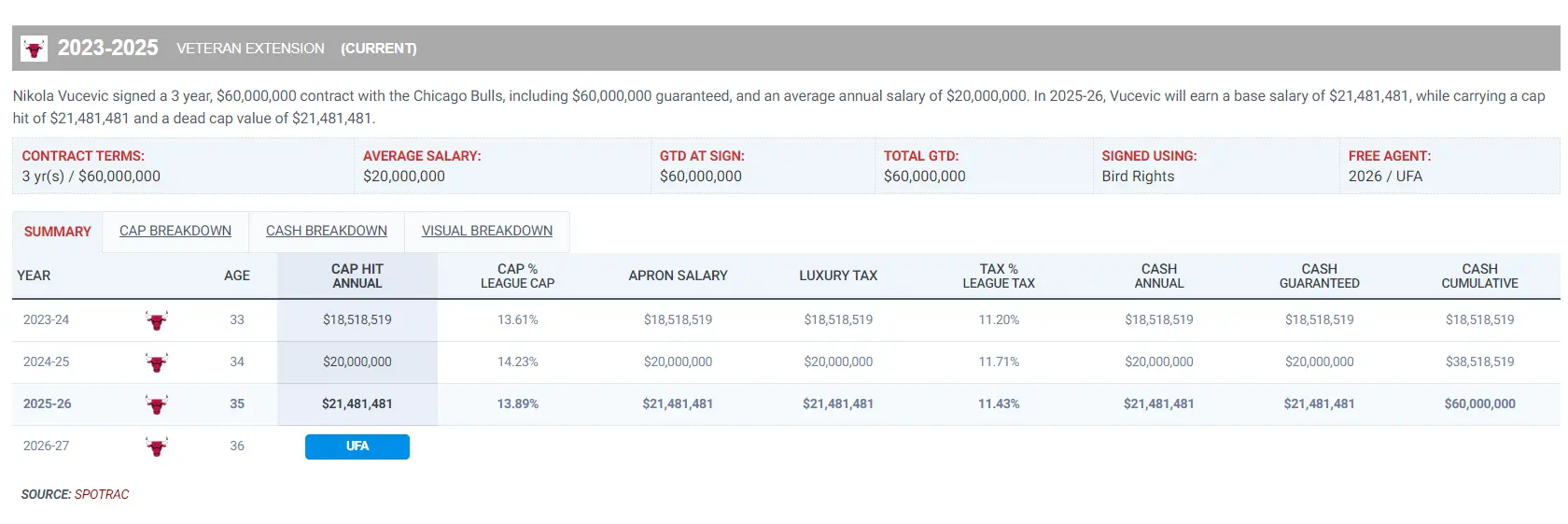Click the Cap % League Cap column header
Viewport: 1568px width, 524px height.
(518, 276)
